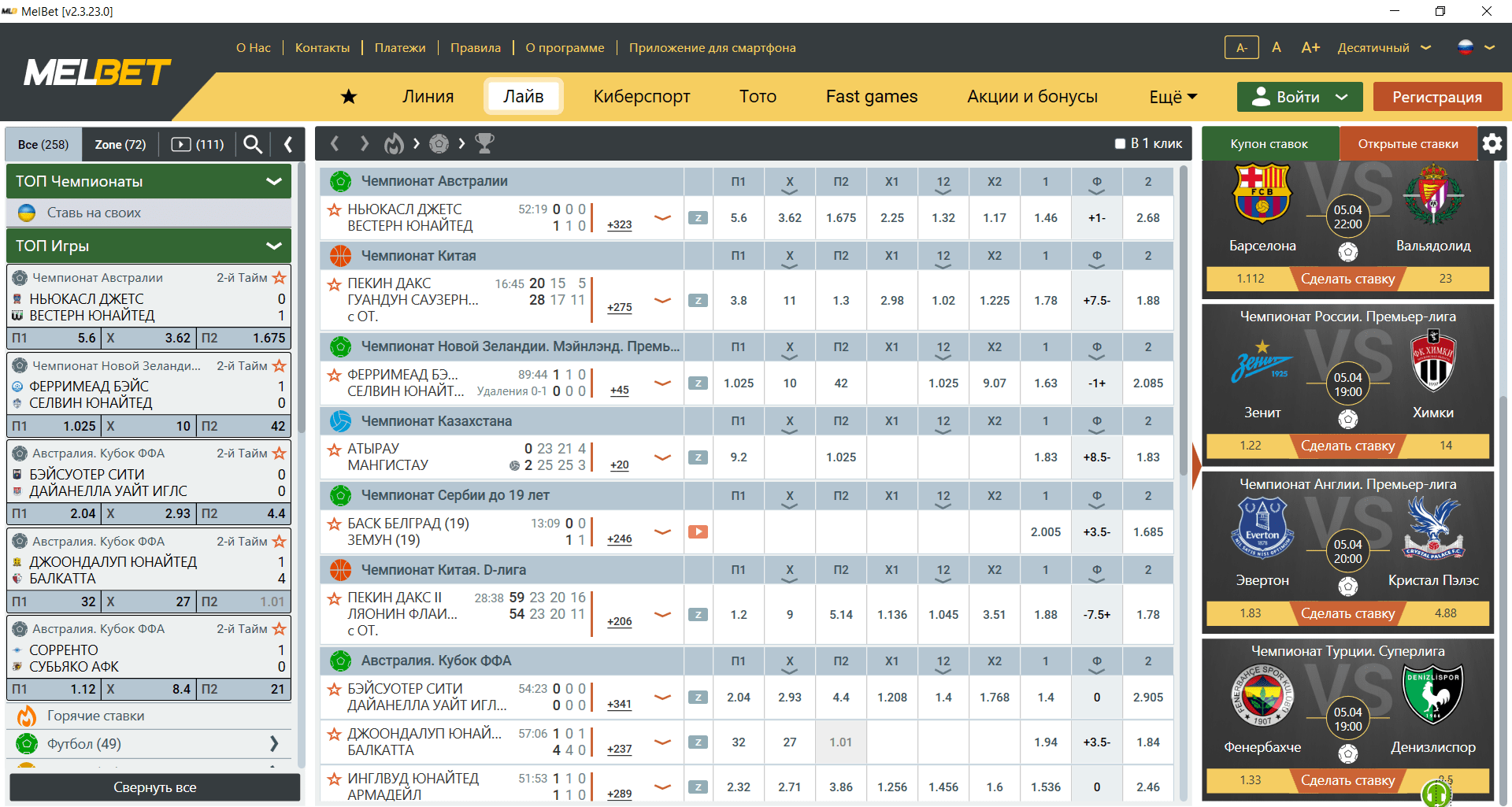
Task: Favorite the НЬЮКАСЛ ДЖЕТС match star
Action: (334, 209)
